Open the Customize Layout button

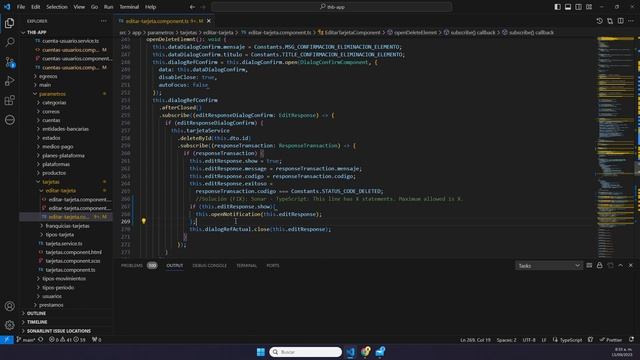click(589, 7)
